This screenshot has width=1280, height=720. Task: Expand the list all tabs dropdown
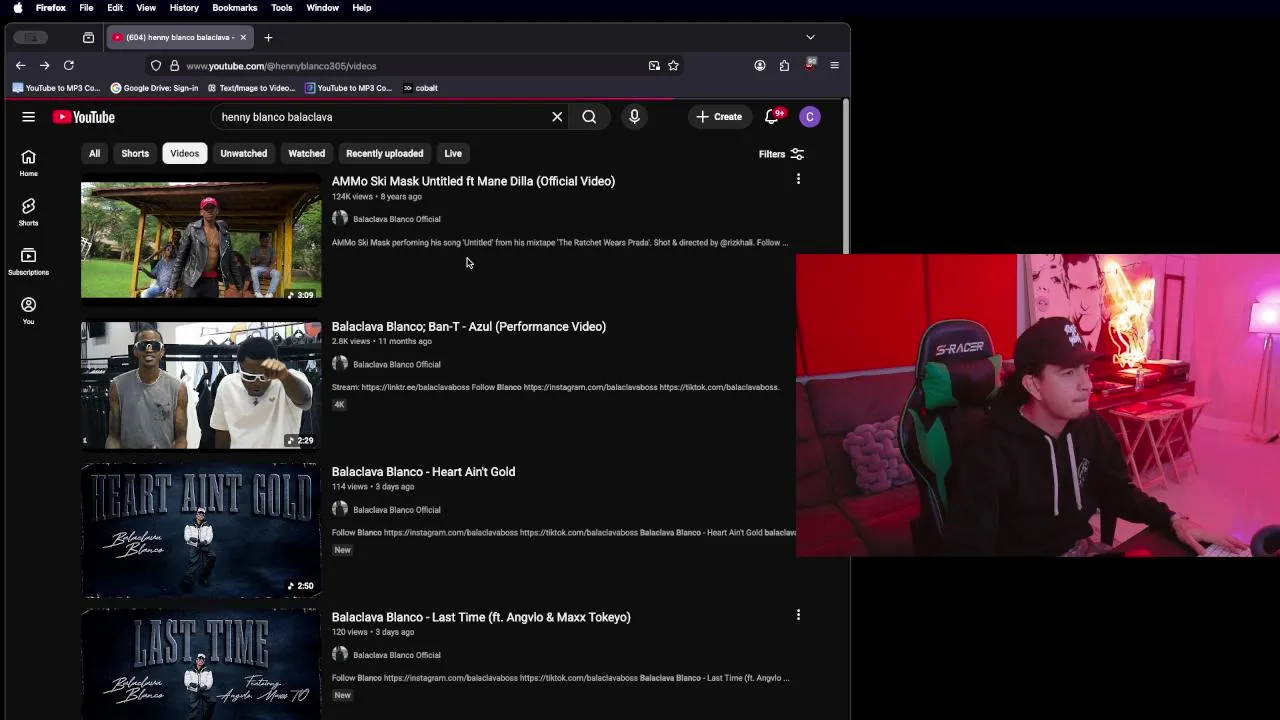point(810,37)
